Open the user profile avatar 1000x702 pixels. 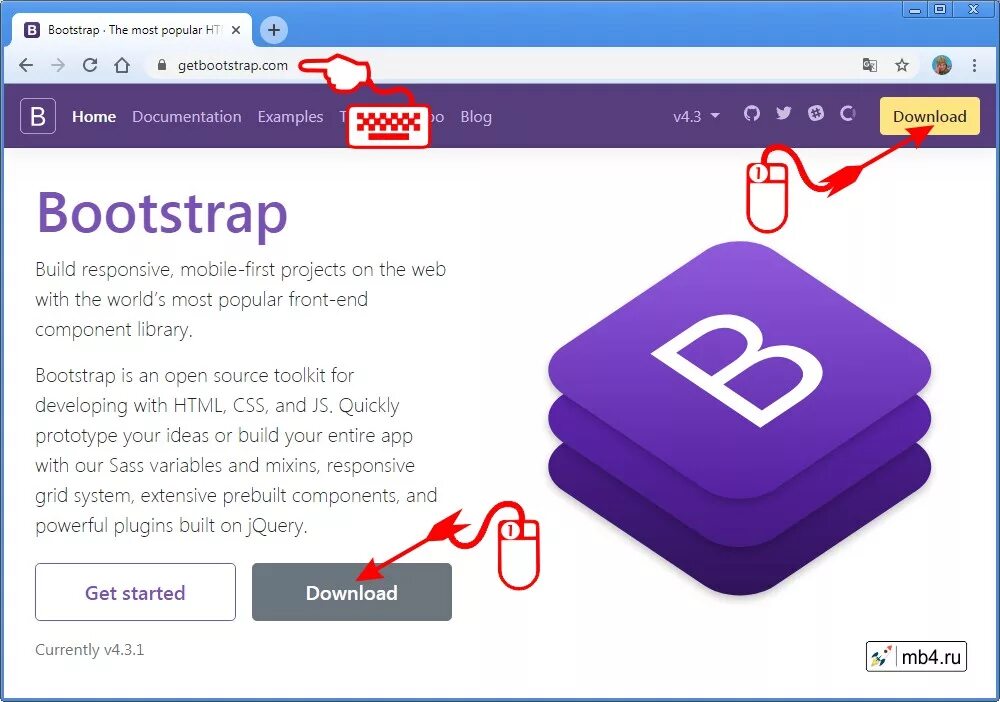(942, 65)
